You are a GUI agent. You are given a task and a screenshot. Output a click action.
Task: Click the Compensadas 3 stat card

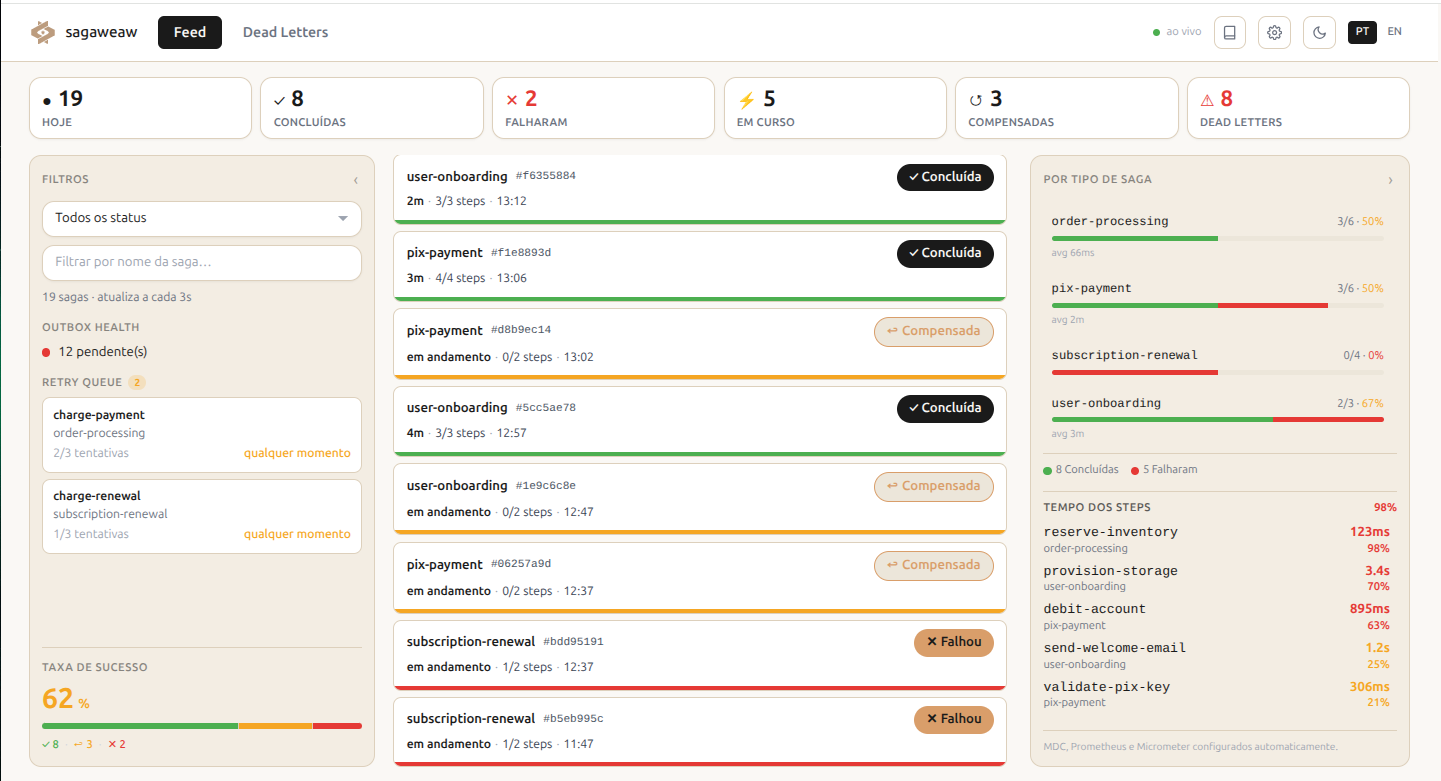1067,108
